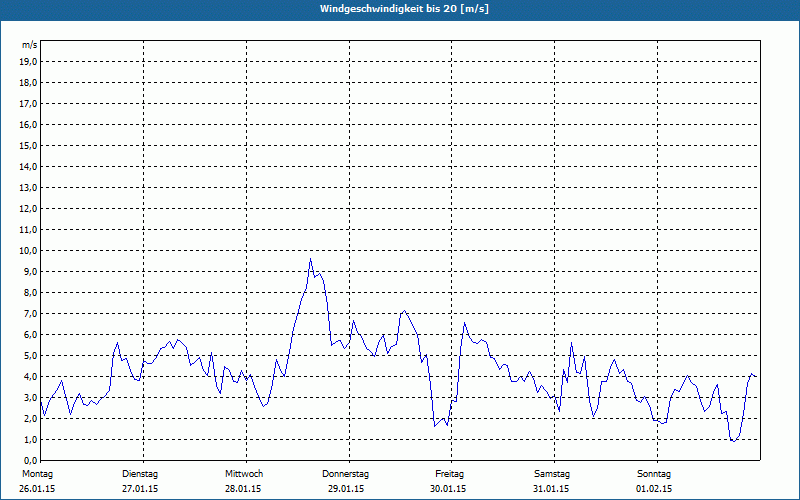Click the '3,0' y-axis label
This screenshot has height=500, width=800.
pos(30,397)
